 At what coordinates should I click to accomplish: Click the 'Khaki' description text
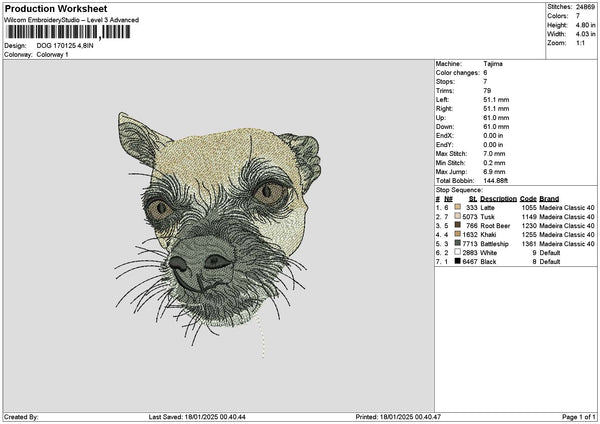488,235
